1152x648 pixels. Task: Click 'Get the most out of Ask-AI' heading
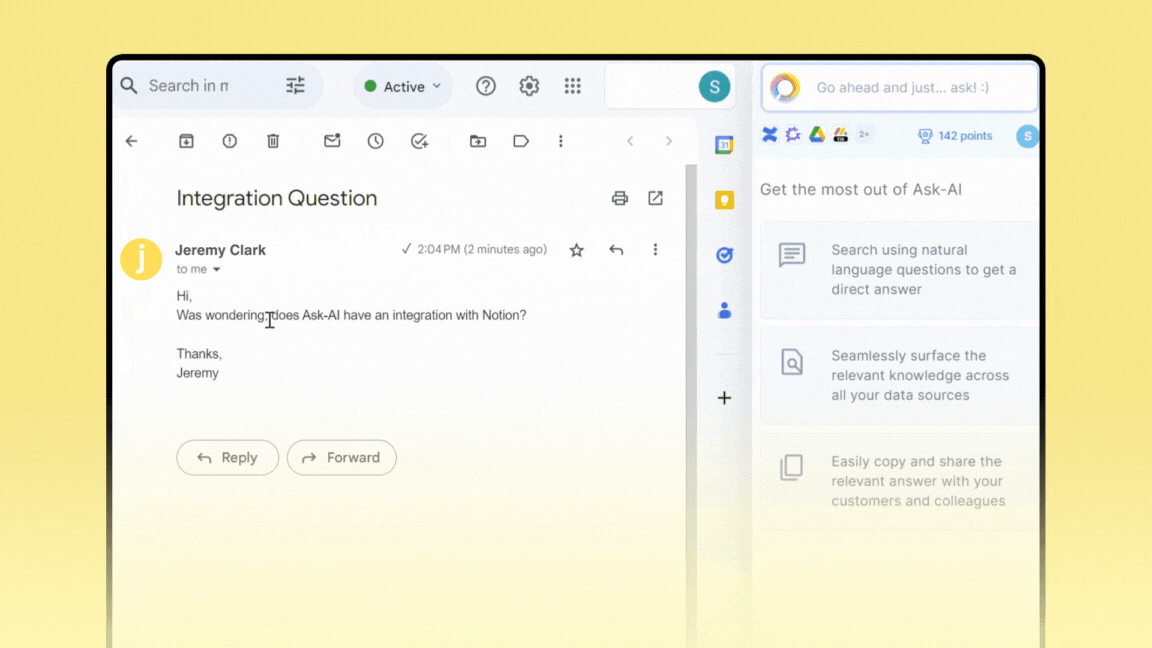(861, 190)
